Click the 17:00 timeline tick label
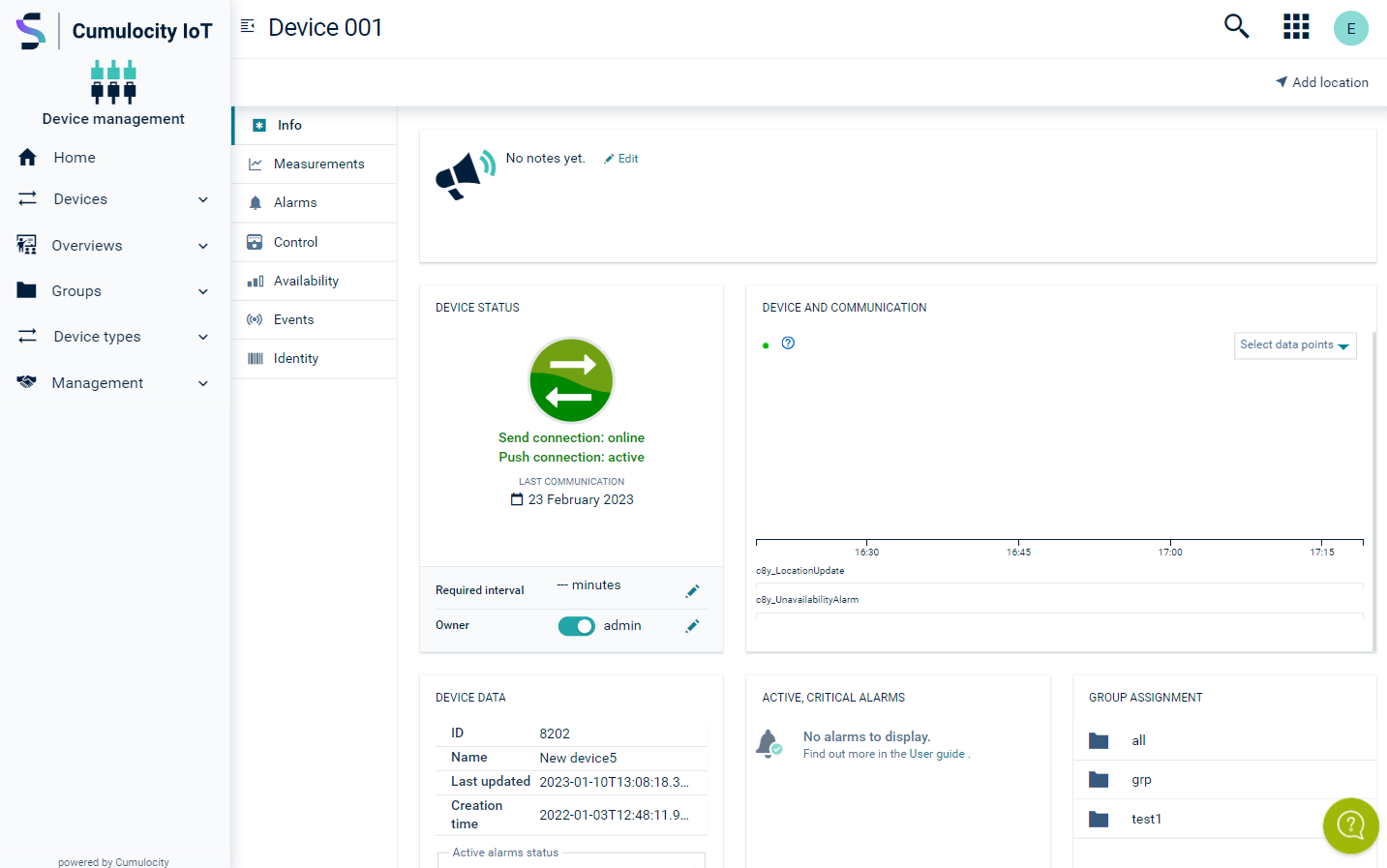 tap(1170, 552)
